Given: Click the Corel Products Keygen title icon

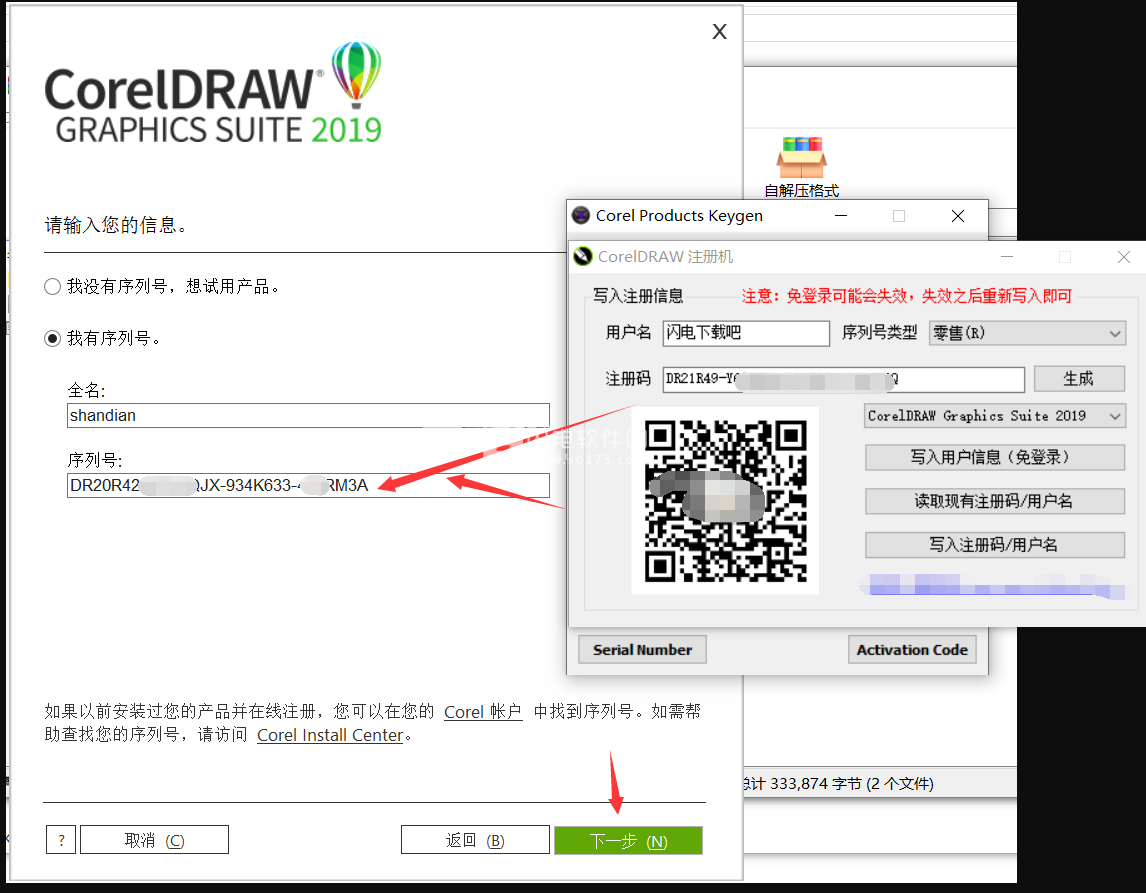Looking at the screenshot, I should 580,215.
